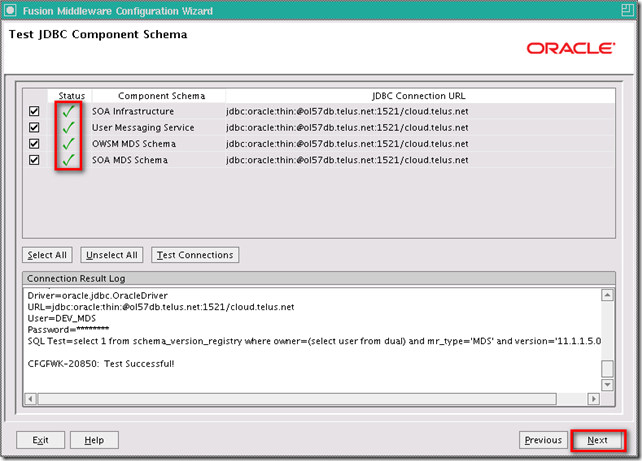The image size is (642, 461).
Task: Click the log horizontal scrollbar thumb
Action: 297,399
